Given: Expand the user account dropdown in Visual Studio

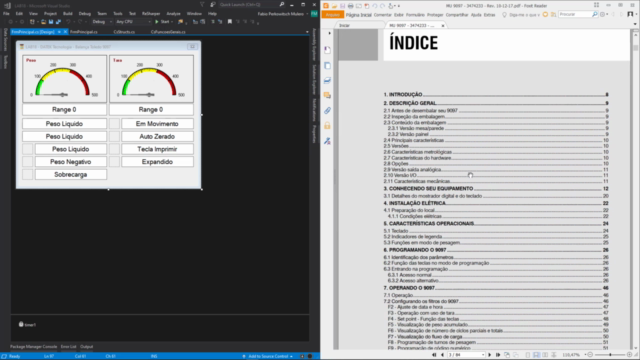Looking at the screenshot, I should [x=307, y=14].
